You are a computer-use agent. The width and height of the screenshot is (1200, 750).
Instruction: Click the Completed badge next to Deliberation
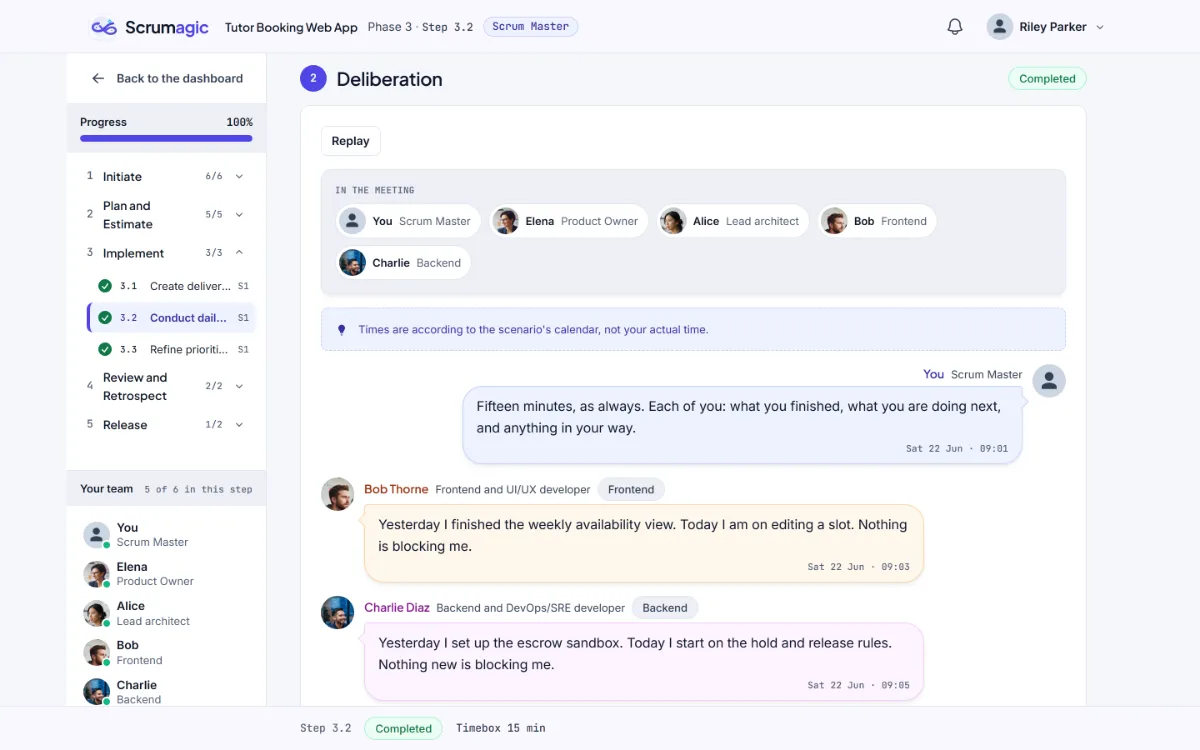point(1047,79)
